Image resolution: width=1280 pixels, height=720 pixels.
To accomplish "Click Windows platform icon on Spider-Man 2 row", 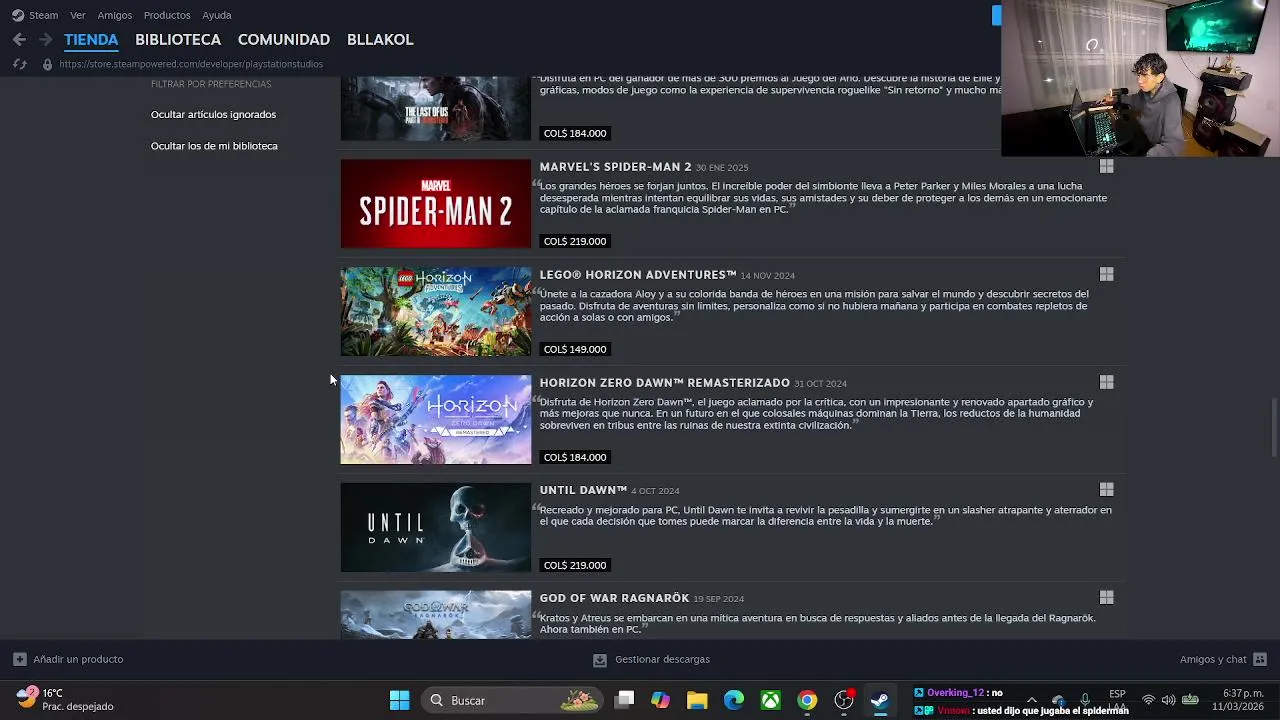I will tap(1106, 166).
